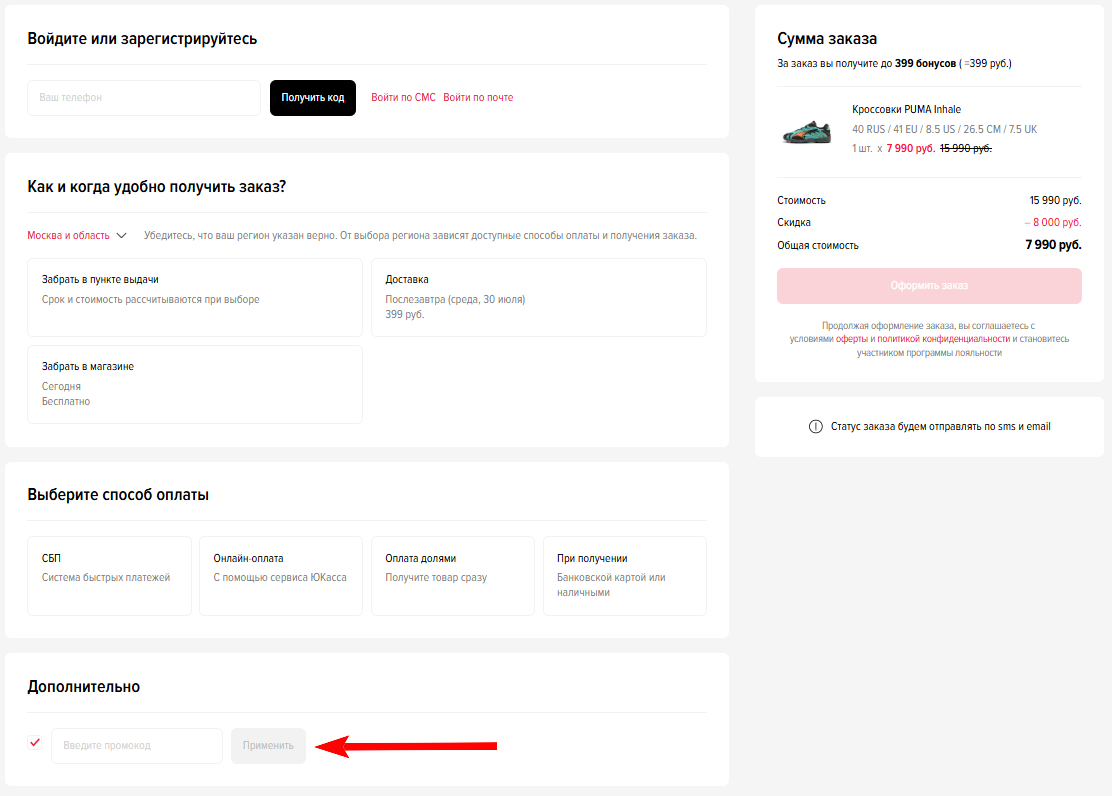Choose СБП as payment method
The image size is (1112, 796).
[x=109, y=575]
